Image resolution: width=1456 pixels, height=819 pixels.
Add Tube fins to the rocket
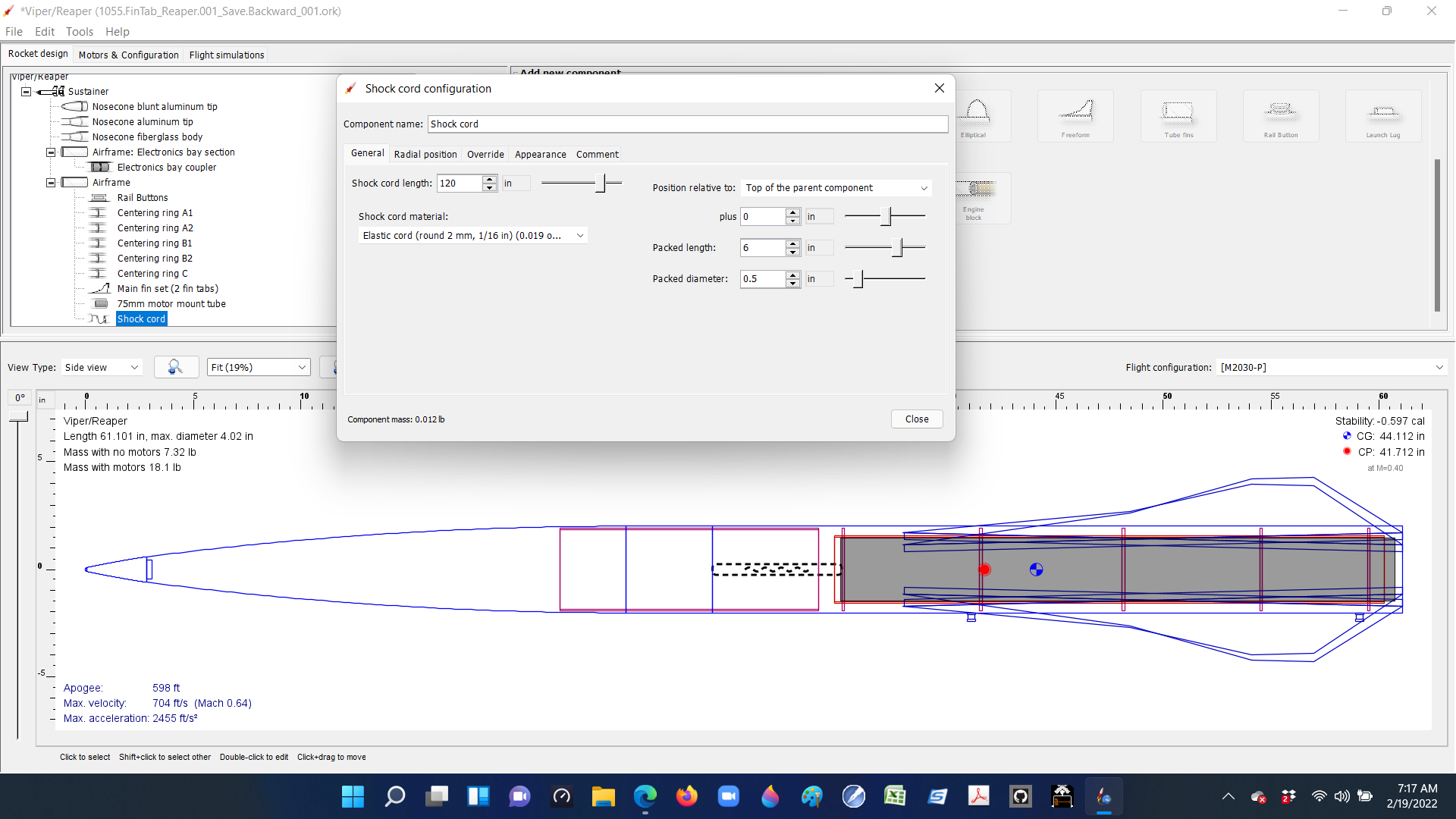[1178, 115]
